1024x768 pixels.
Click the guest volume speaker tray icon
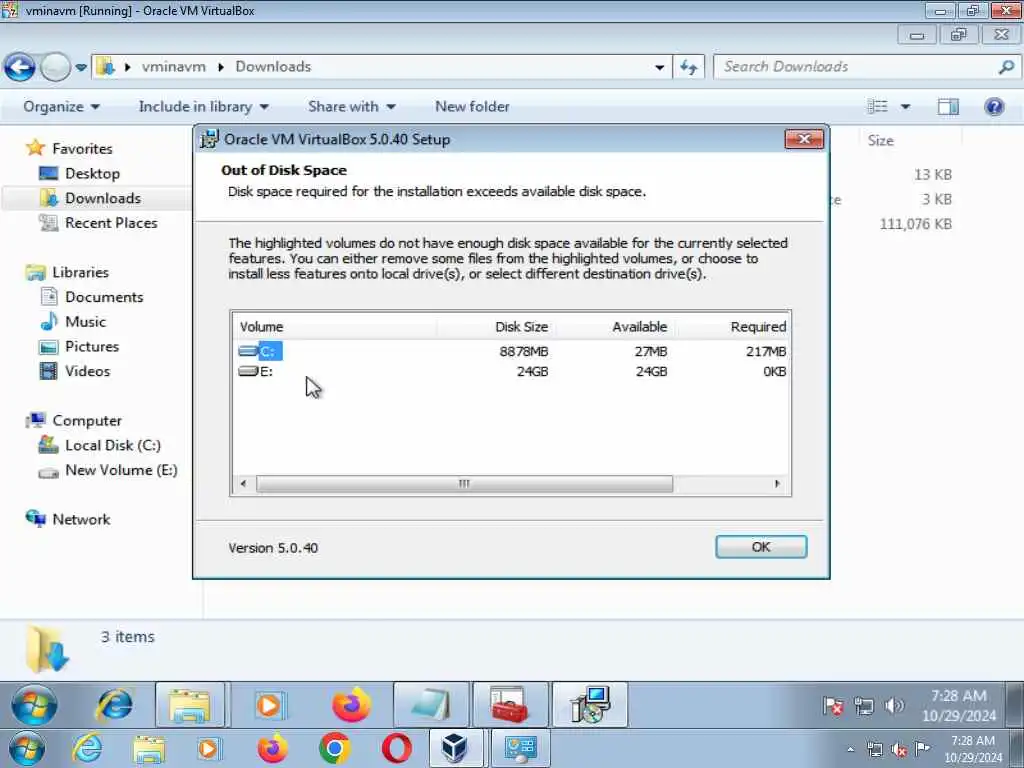tap(893, 706)
